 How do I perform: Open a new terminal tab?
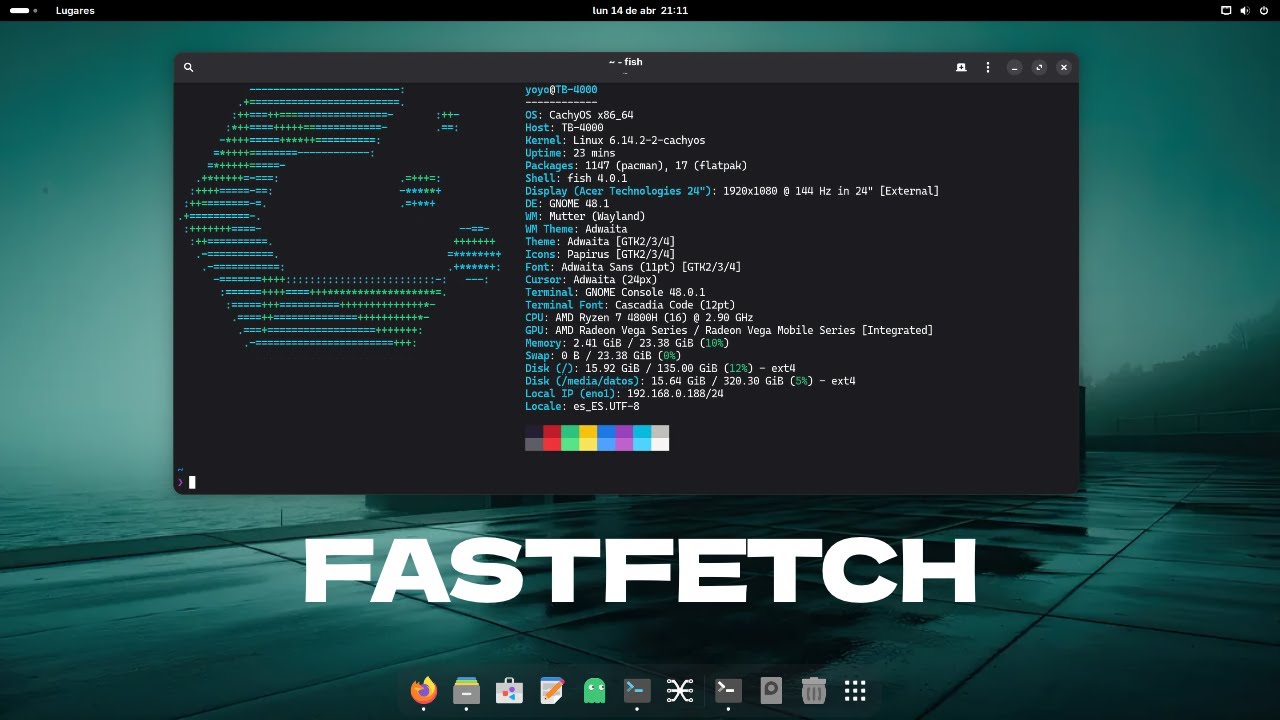pos(961,67)
